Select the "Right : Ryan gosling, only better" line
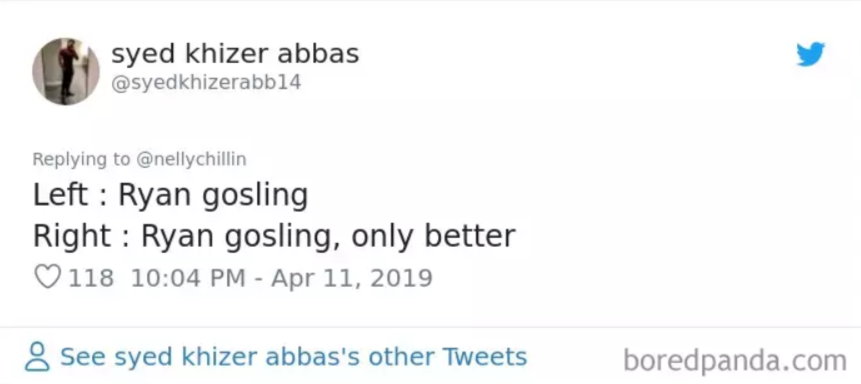This screenshot has width=861, height=384. click(x=274, y=237)
